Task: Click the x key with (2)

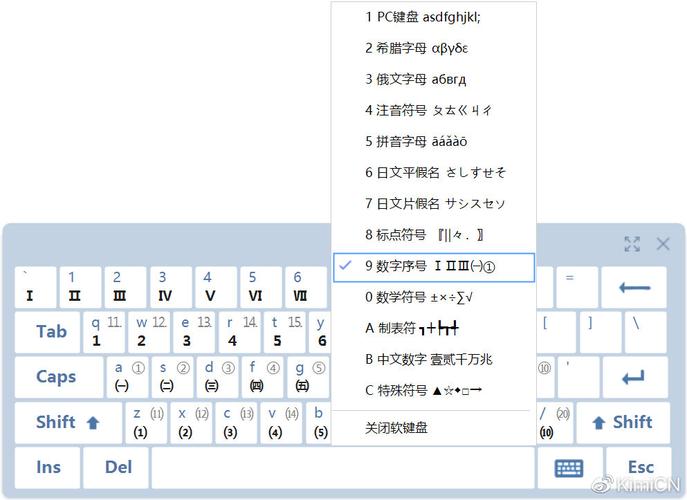Action: (x=191, y=423)
